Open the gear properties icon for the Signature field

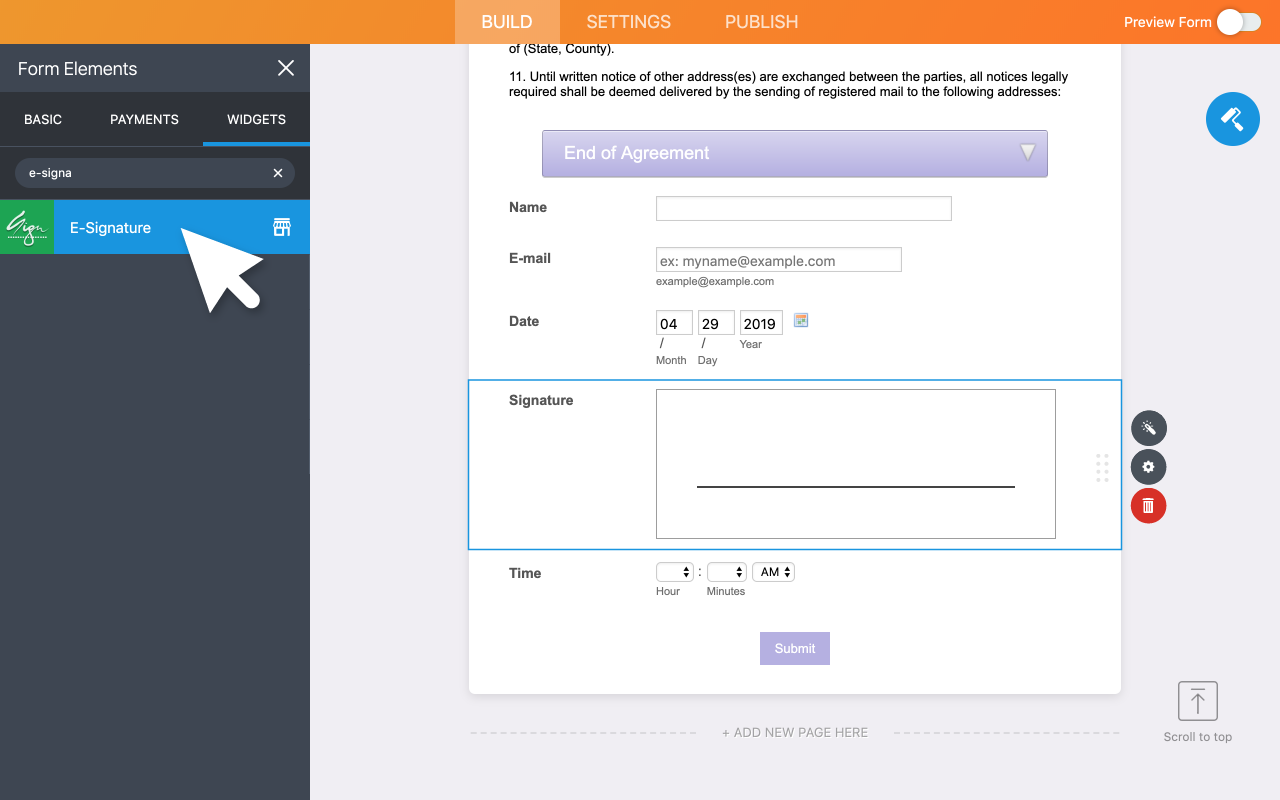click(1148, 466)
